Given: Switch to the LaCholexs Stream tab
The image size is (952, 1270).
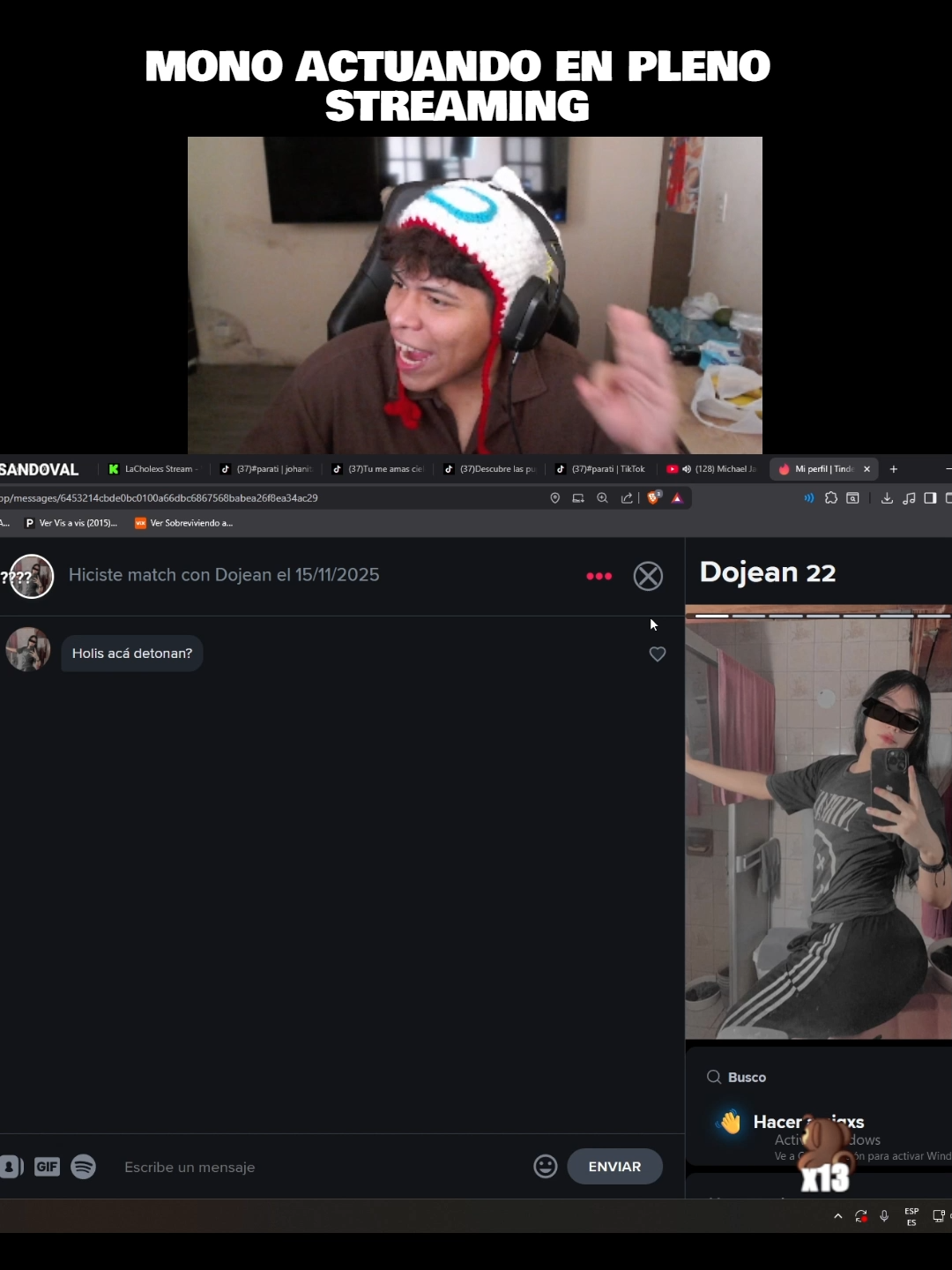Looking at the screenshot, I should 157,468.
